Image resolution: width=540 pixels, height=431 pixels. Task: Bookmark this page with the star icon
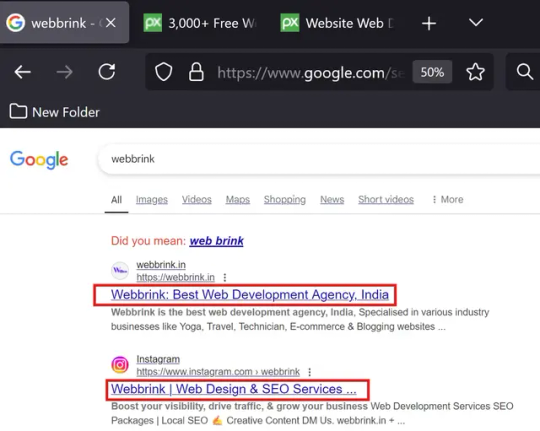[475, 72]
